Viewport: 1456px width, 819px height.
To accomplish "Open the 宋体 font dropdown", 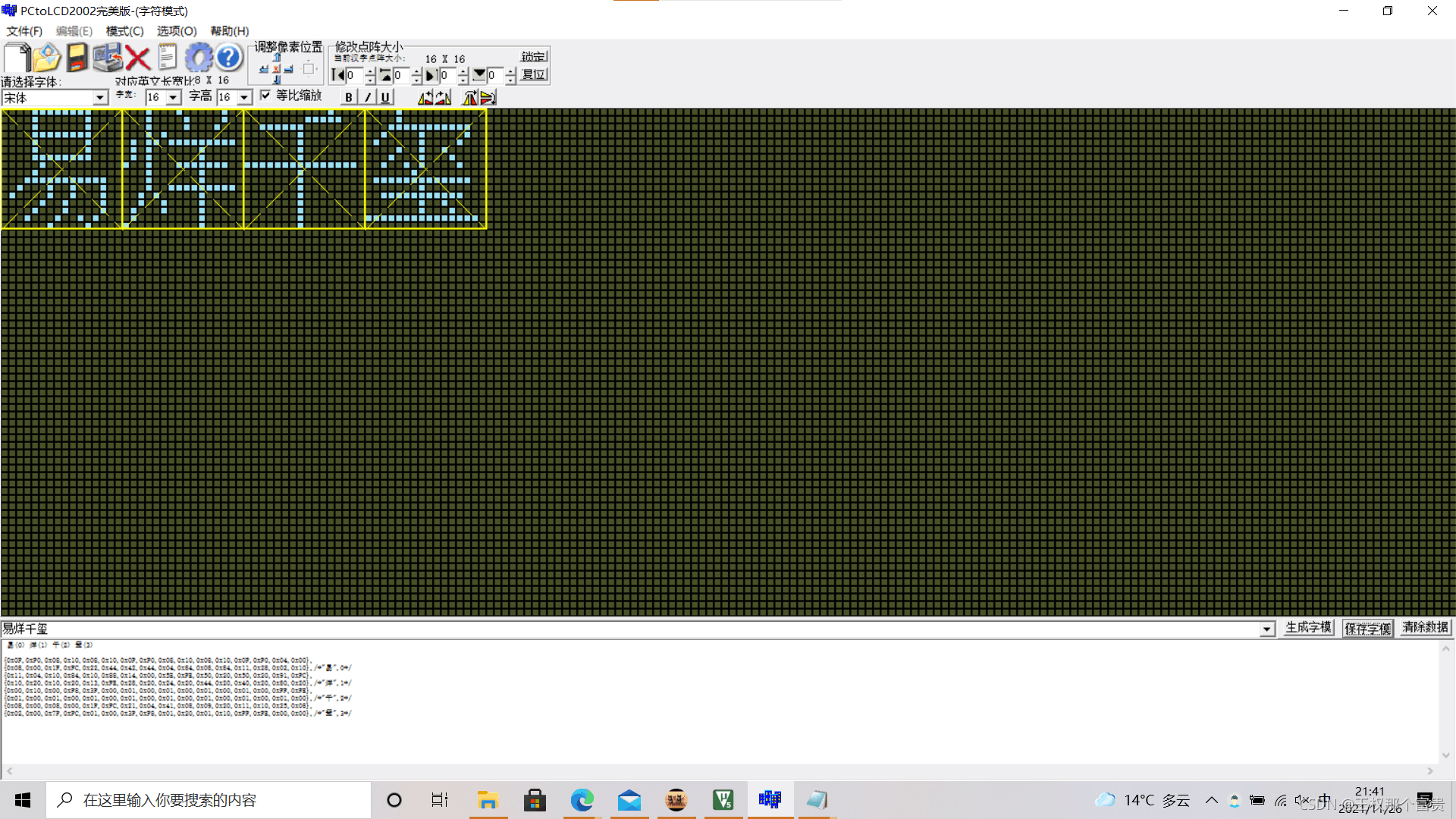I will pos(99,98).
